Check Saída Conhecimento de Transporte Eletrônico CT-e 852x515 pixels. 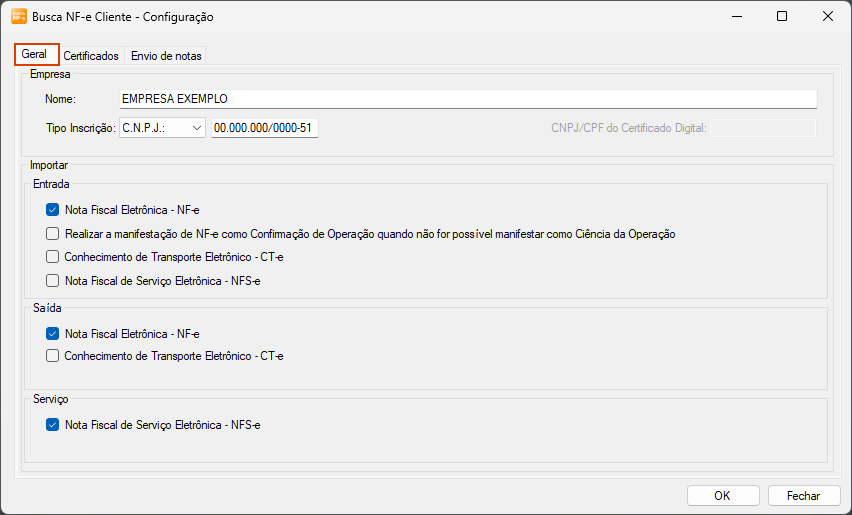point(53,356)
